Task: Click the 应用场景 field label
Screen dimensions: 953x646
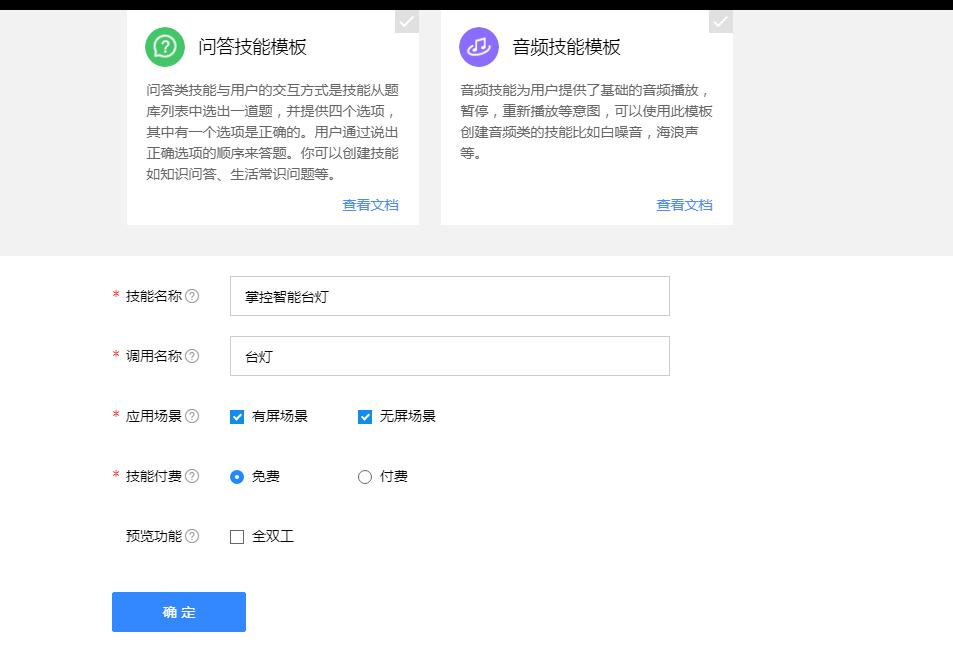Action: coord(154,416)
